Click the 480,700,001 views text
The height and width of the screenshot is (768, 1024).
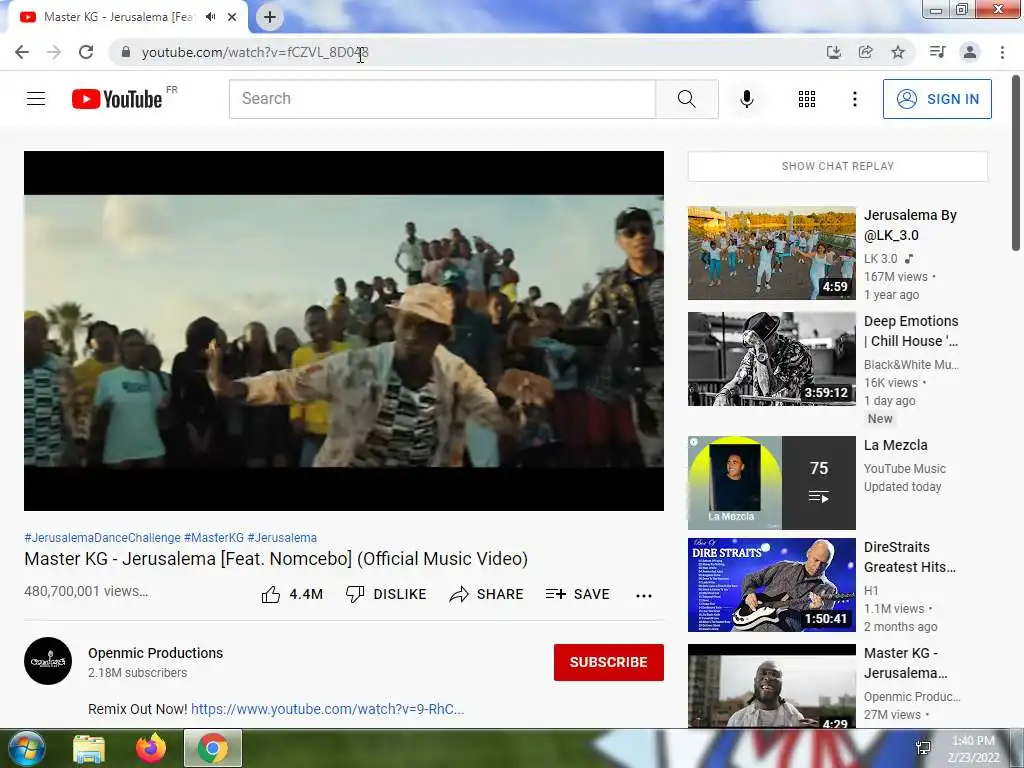(86, 591)
